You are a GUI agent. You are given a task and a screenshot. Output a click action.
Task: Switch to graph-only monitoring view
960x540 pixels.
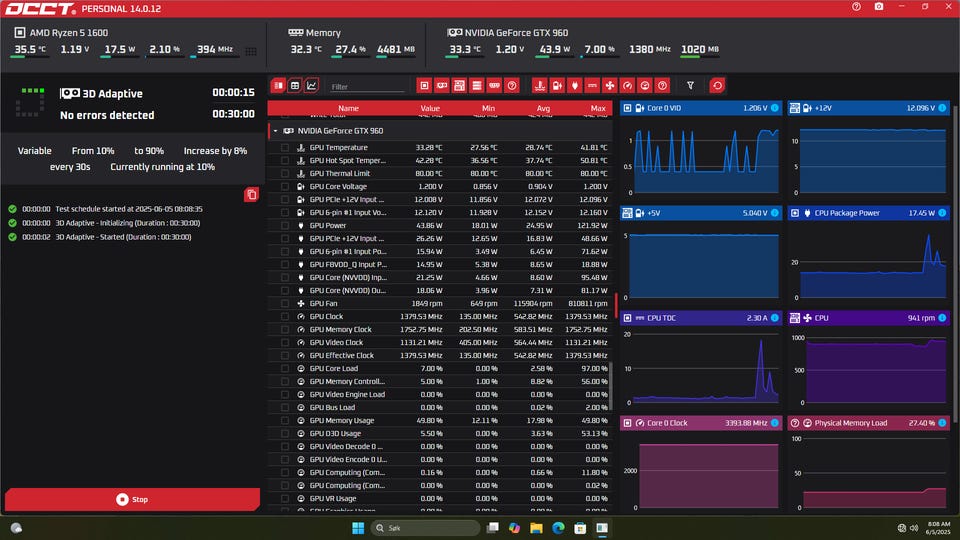[x=312, y=86]
